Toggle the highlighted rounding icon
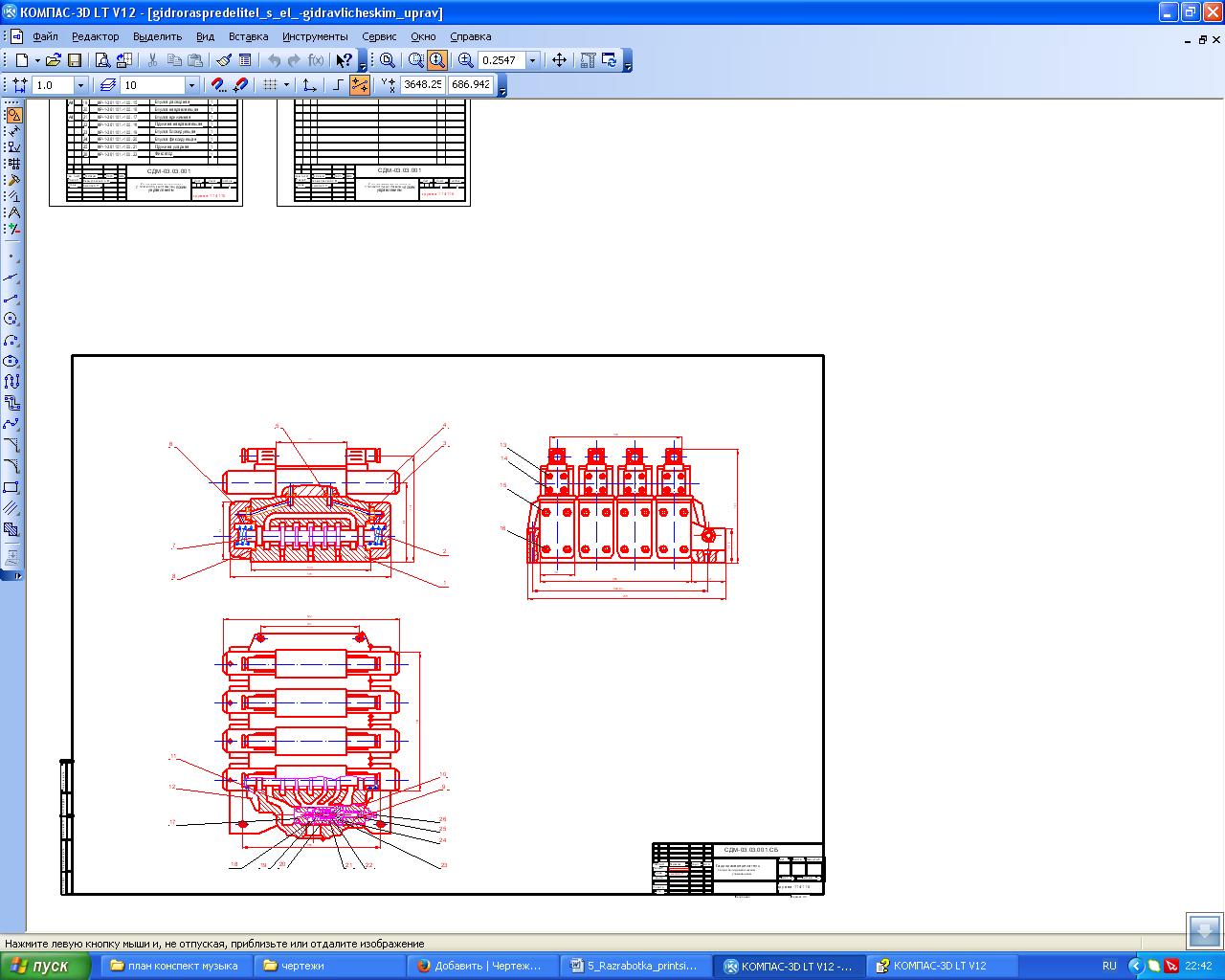The image size is (1225, 980). [360, 85]
